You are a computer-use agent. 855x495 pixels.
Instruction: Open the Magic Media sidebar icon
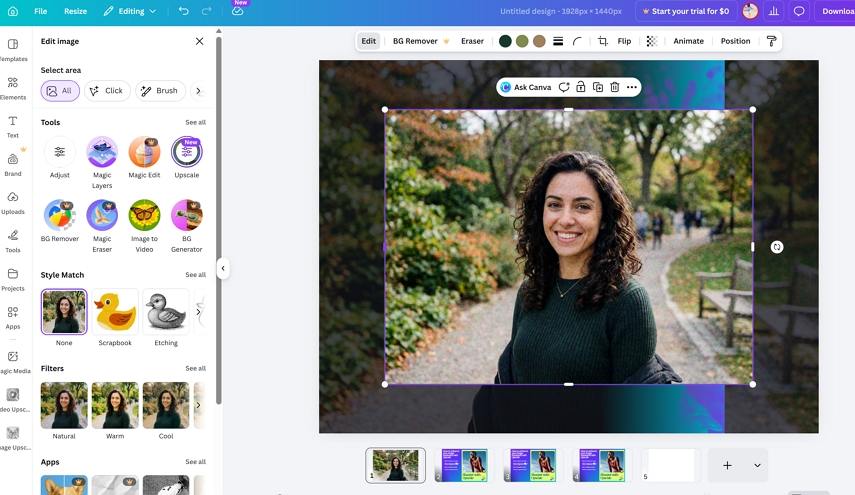tap(13, 362)
